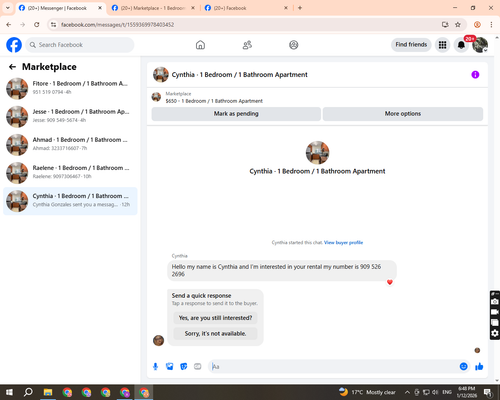500x400 pixels.
Task: Click the address bar URL
Action: pyautogui.click(x=117, y=25)
